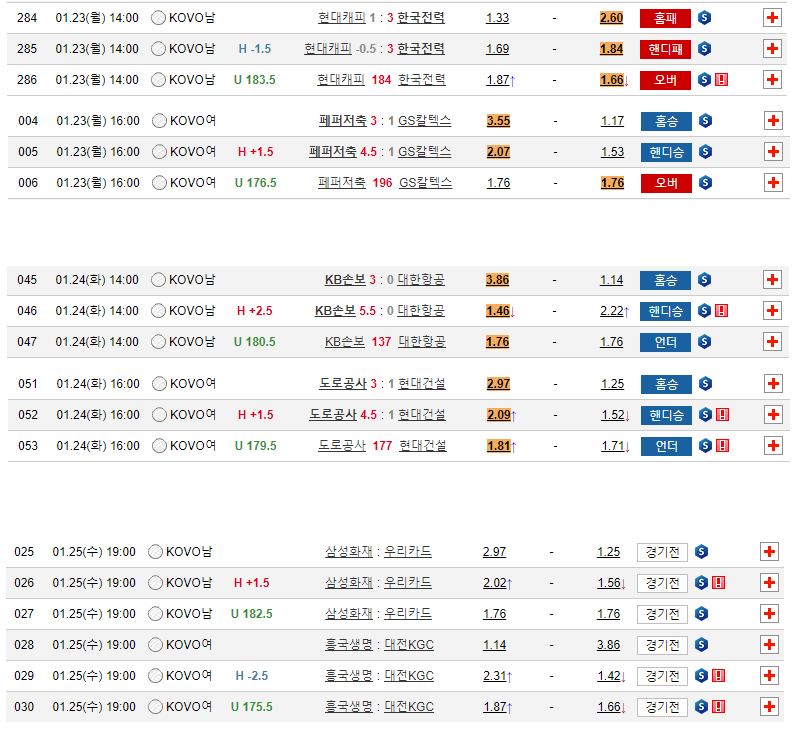Expand row 047 details with plus icon
The image size is (799, 734).
click(x=771, y=342)
